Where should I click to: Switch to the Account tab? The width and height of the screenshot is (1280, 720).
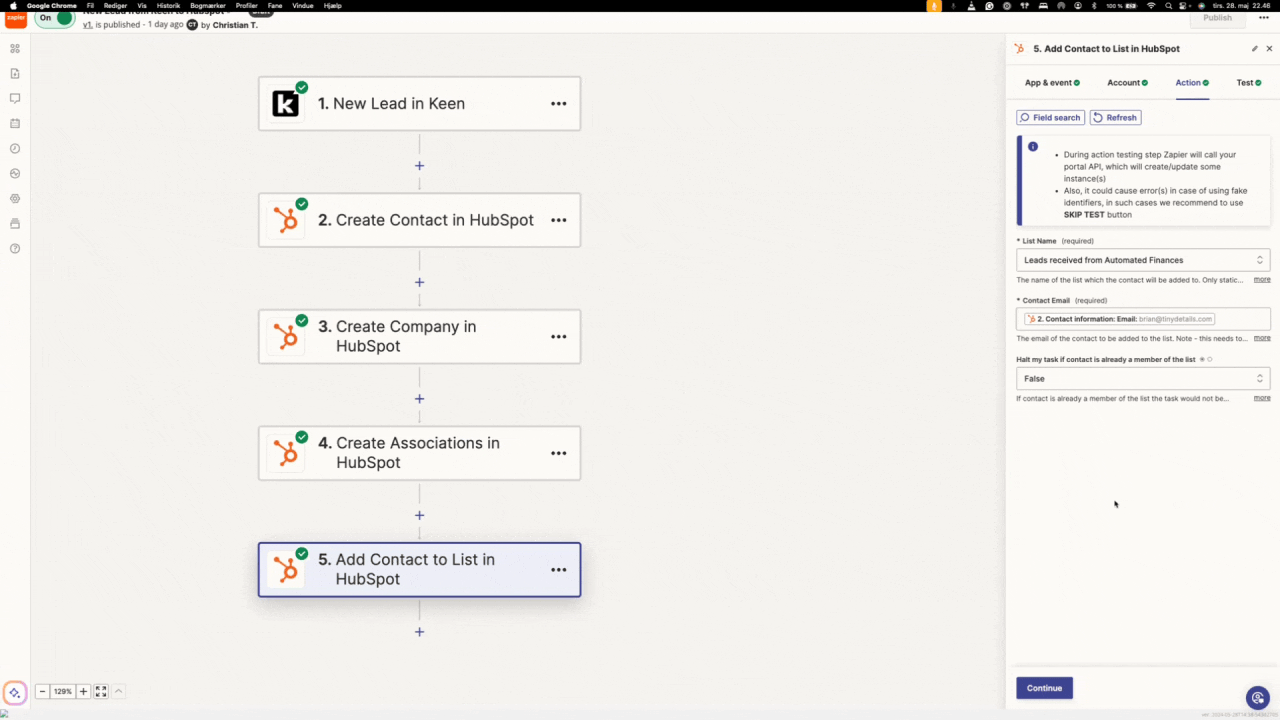[x=1127, y=83]
